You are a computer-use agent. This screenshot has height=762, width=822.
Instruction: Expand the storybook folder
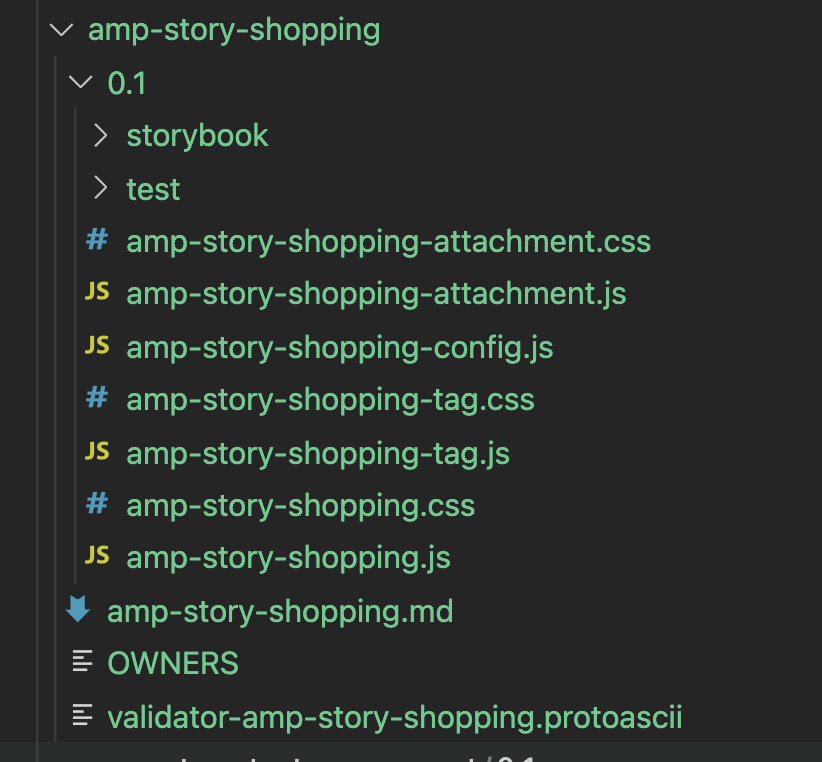click(100, 135)
